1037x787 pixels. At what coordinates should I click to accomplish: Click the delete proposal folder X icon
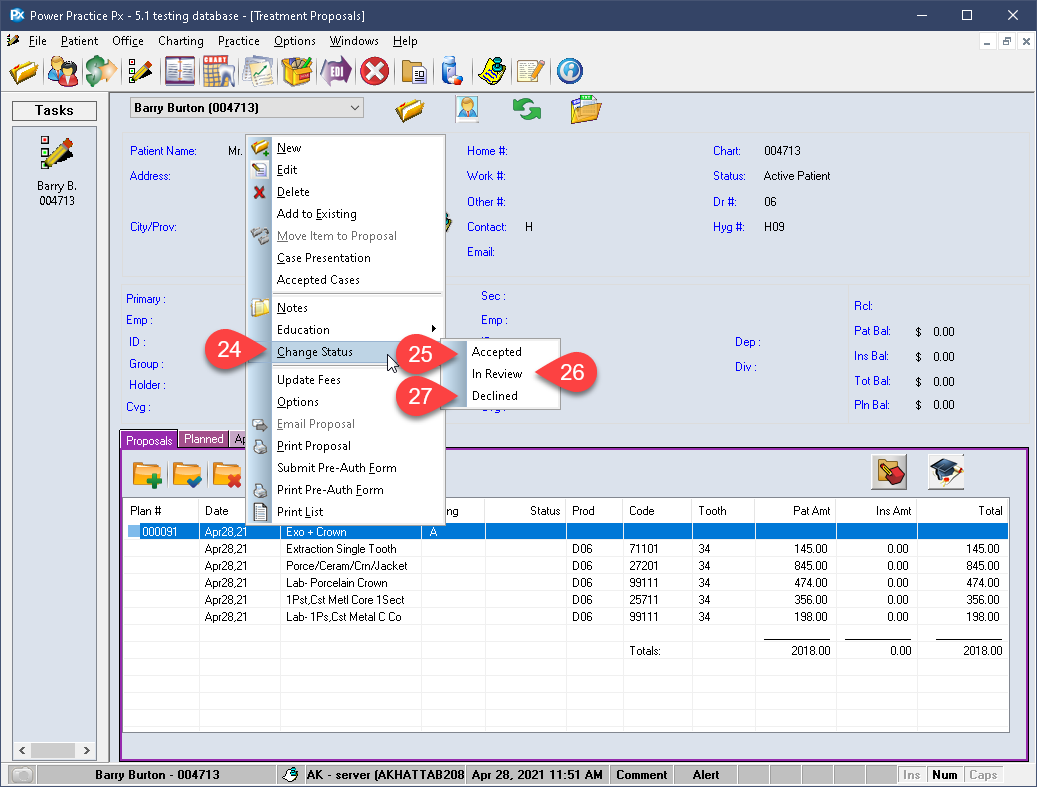[227, 474]
